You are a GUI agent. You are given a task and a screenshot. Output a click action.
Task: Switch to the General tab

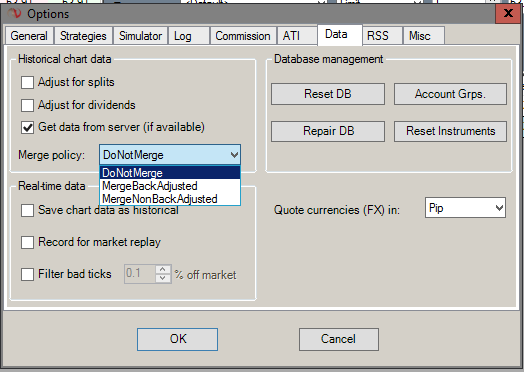point(29,36)
